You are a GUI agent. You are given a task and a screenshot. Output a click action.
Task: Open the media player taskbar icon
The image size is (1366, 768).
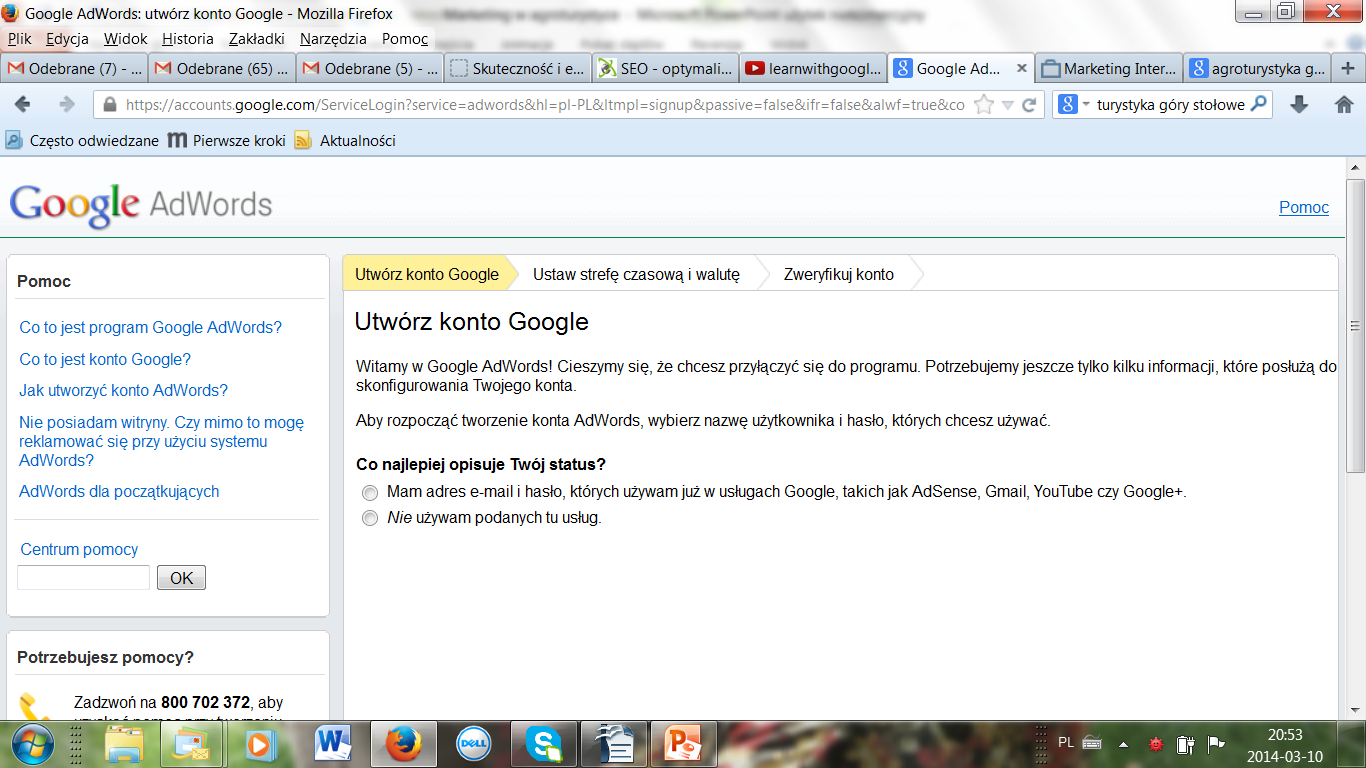point(258,744)
